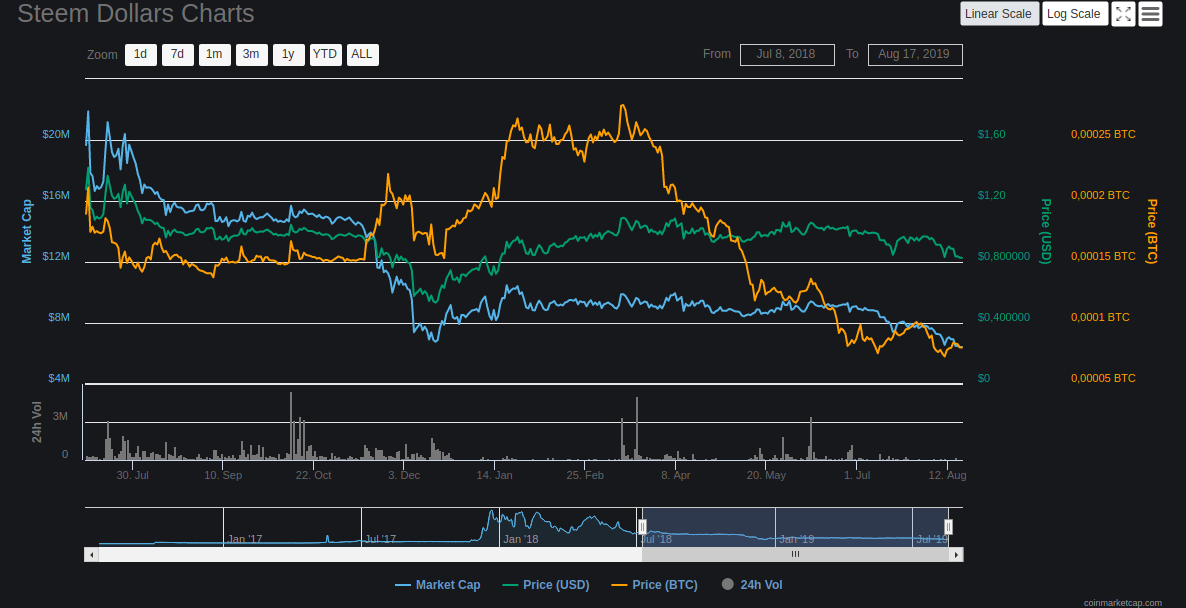Click the Price (USD) axis title
The width and height of the screenshot is (1186, 608).
click(x=1046, y=231)
